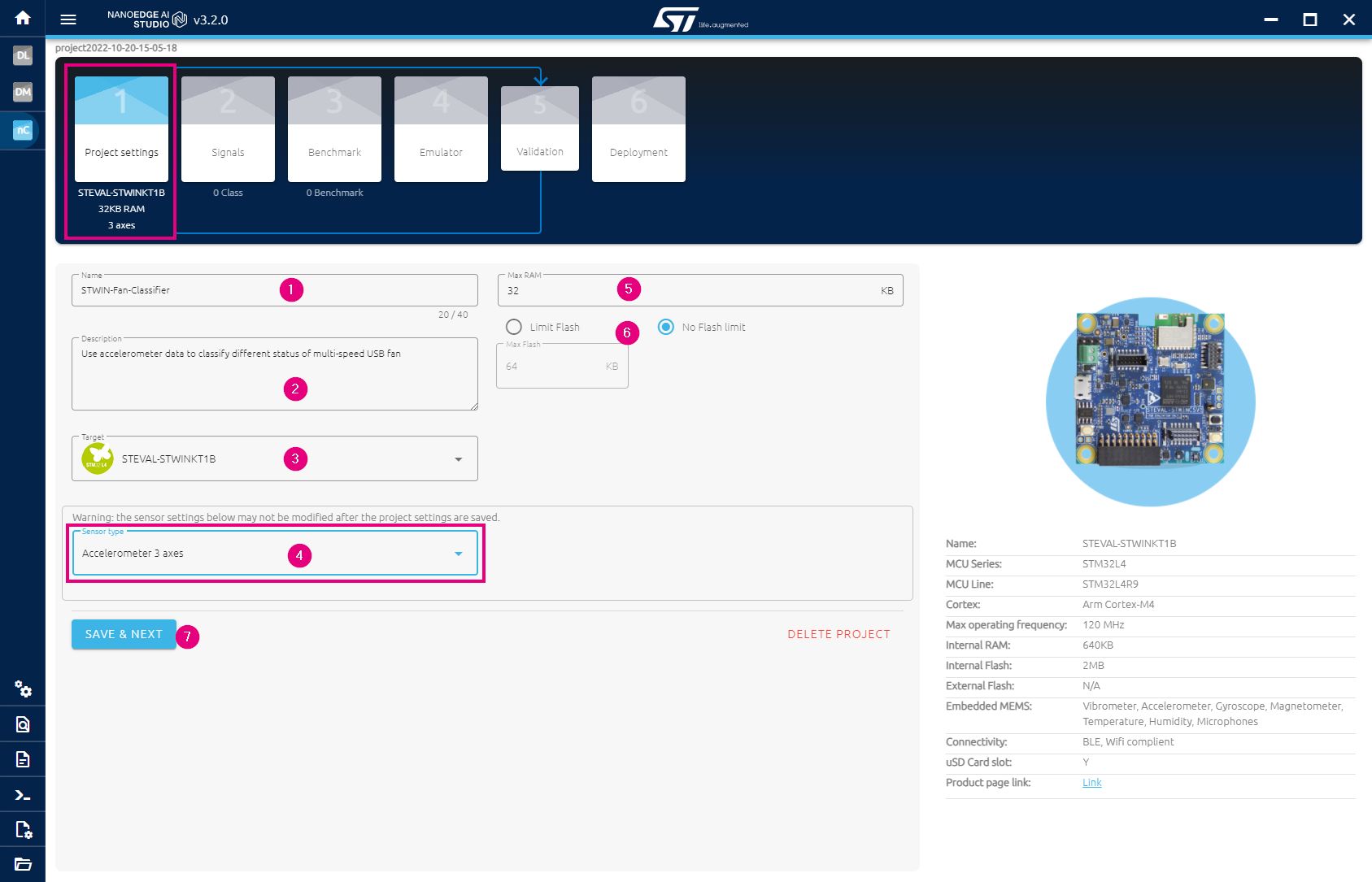Image resolution: width=1372 pixels, height=882 pixels.
Task: Open the folder icon in sidebar
Action: pos(23,864)
